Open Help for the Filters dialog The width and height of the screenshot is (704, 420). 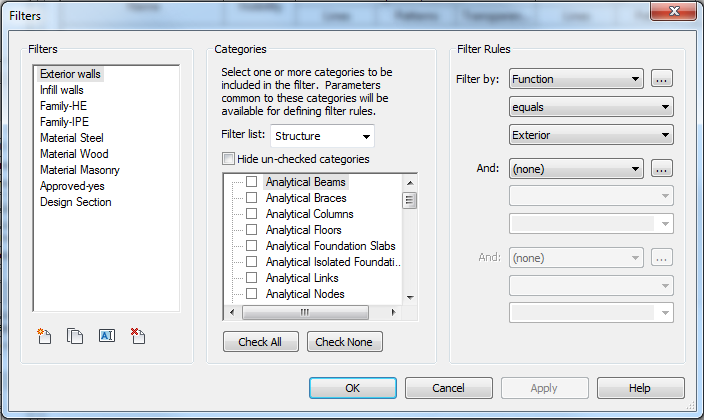coord(640,388)
